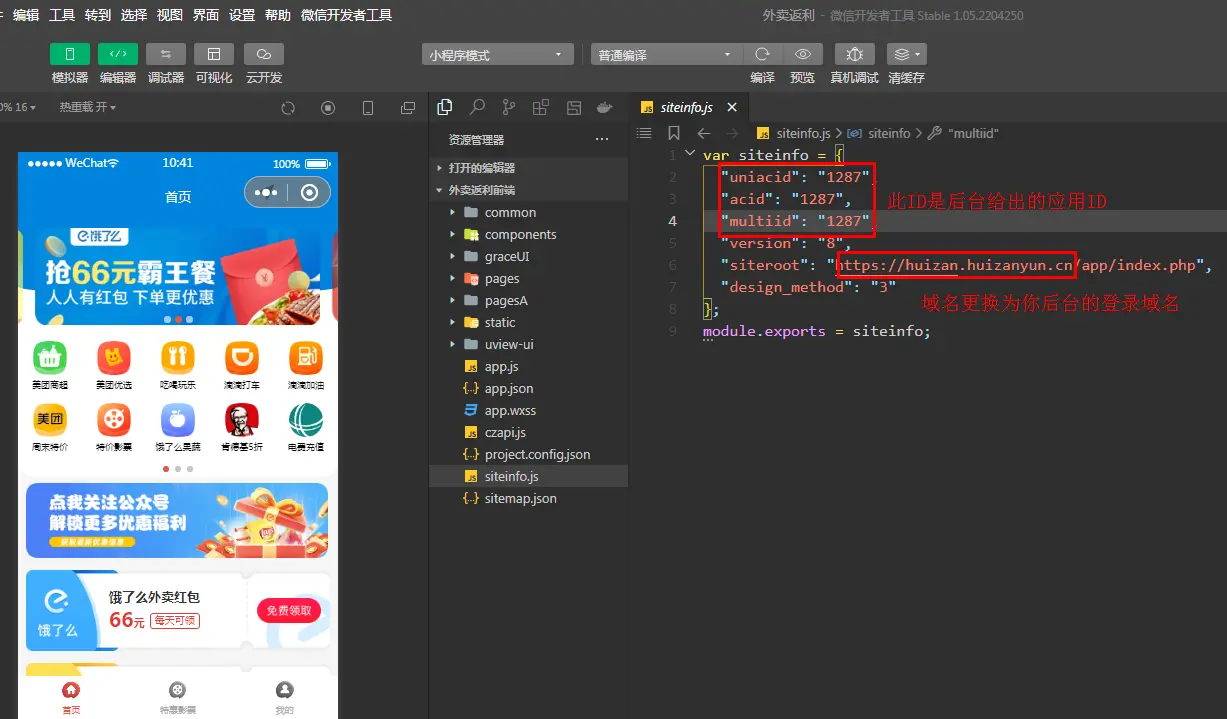The height and width of the screenshot is (719, 1227).
Task: Open the 工具 menu
Action: point(62,15)
